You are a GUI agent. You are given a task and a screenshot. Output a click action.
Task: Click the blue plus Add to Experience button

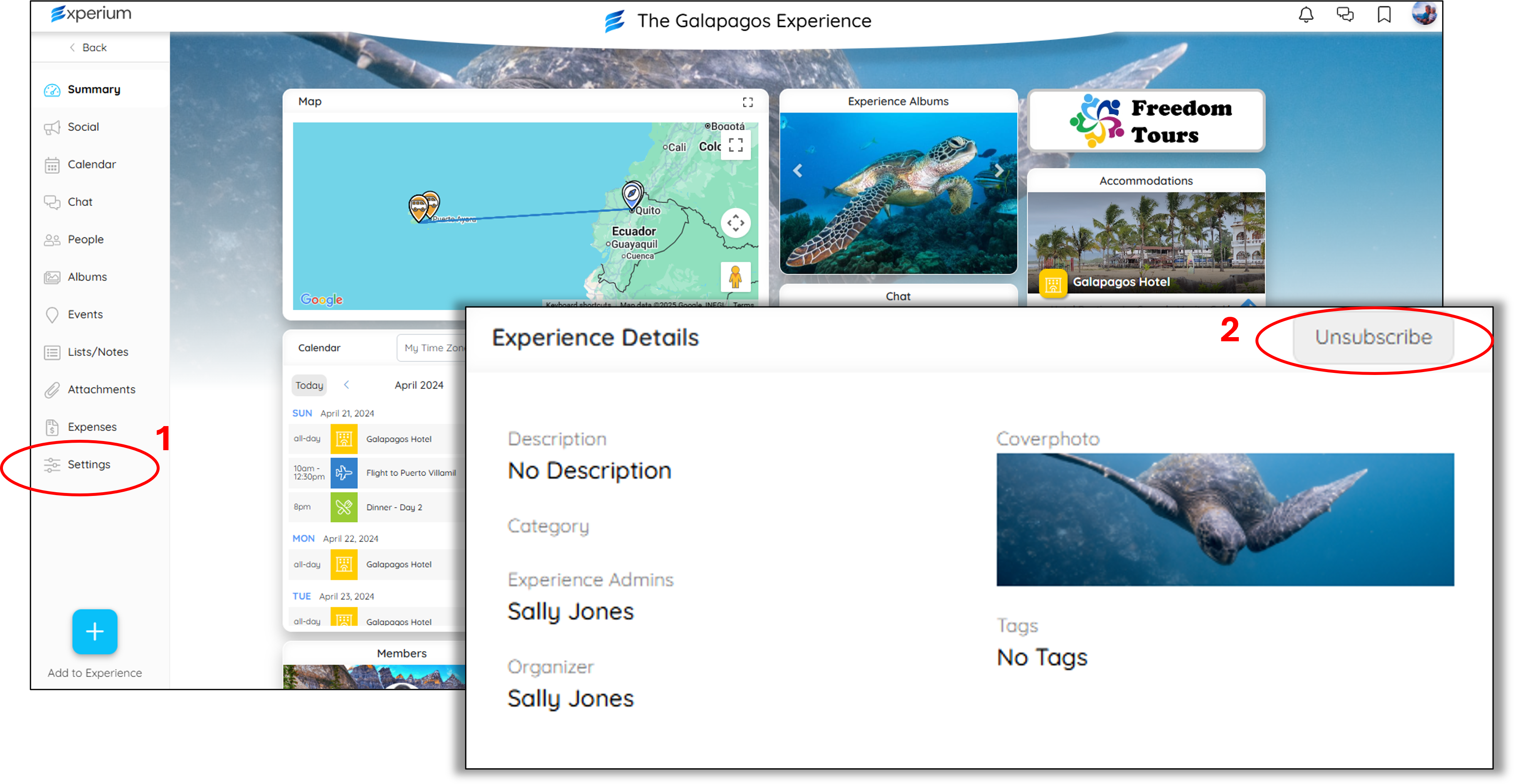click(x=95, y=632)
